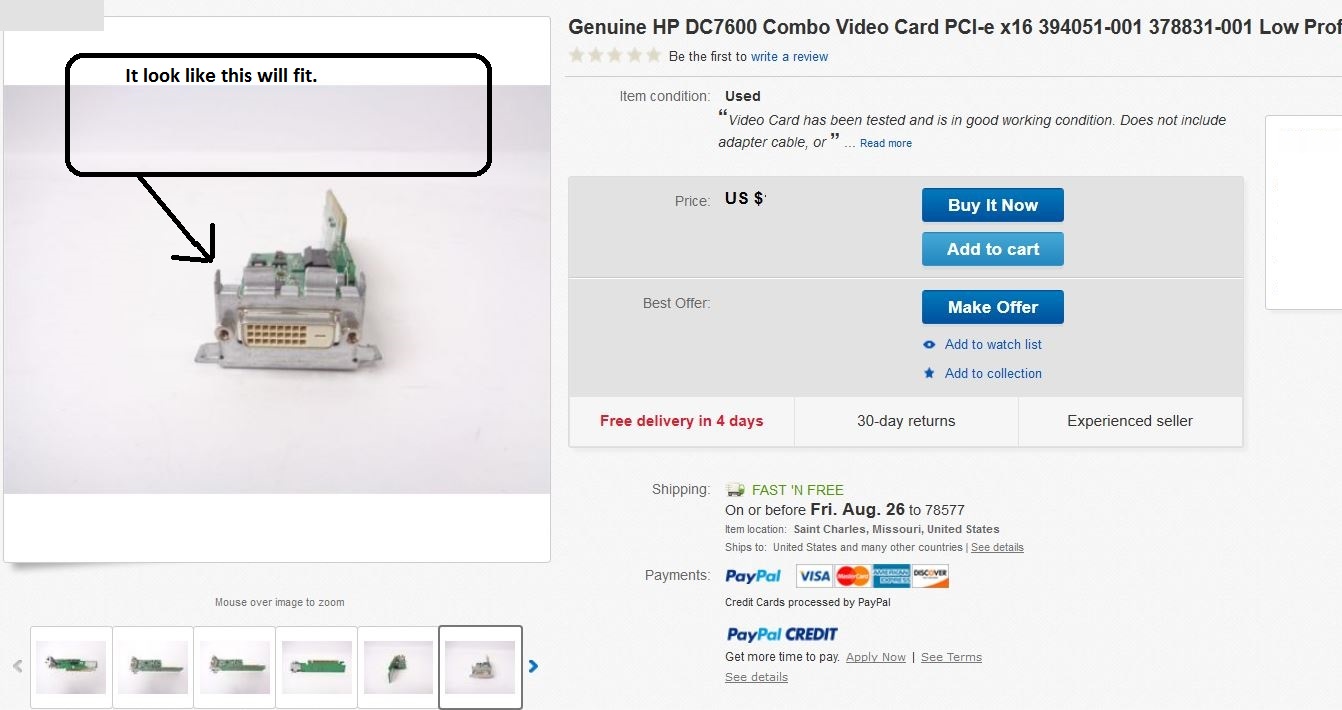Show next thumbnails with the right arrow
Image resolution: width=1342 pixels, height=710 pixels.
tap(533, 666)
